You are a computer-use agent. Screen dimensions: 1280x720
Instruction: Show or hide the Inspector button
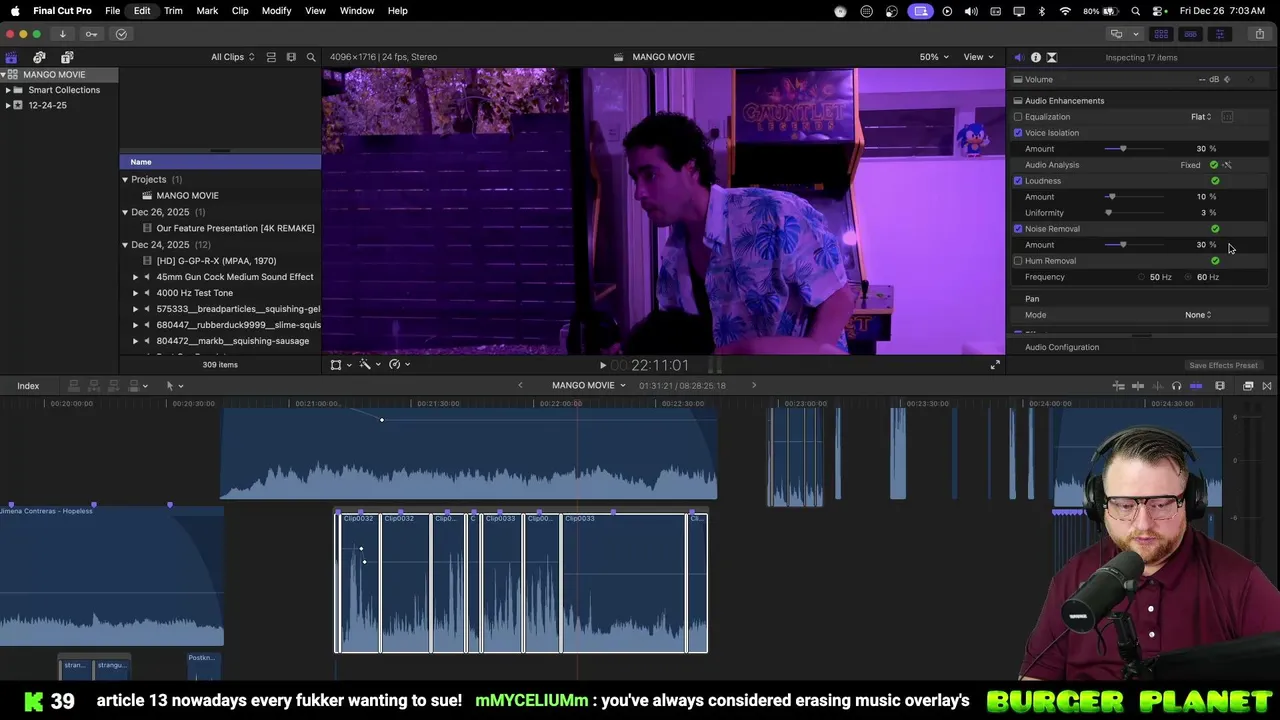tap(1219, 34)
